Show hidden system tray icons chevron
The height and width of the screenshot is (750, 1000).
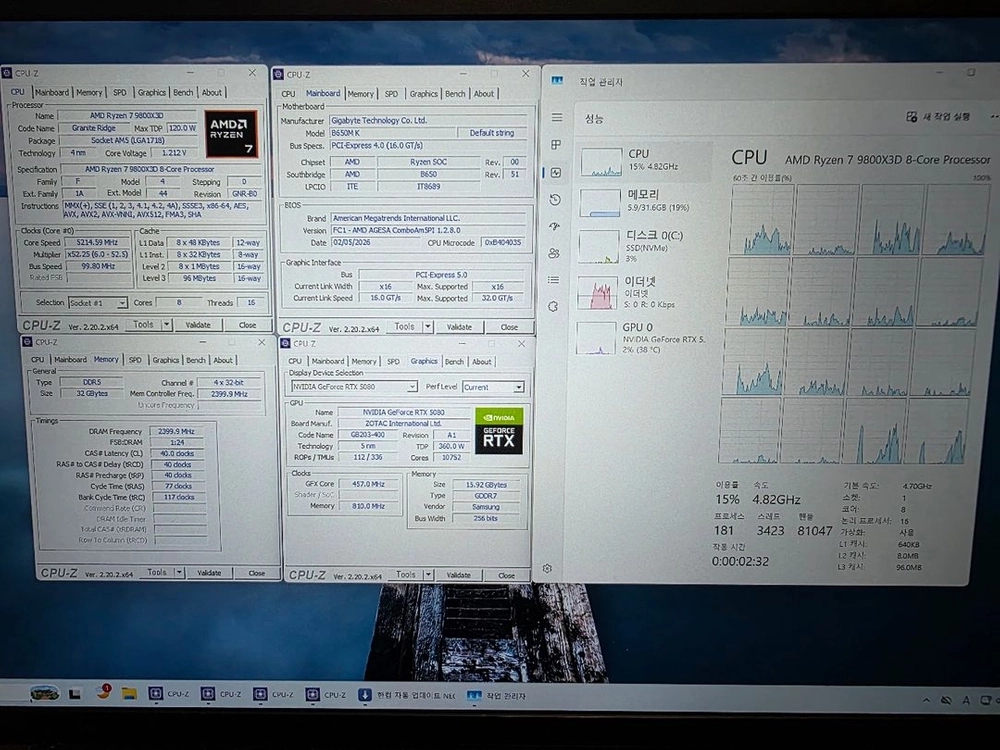point(926,700)
